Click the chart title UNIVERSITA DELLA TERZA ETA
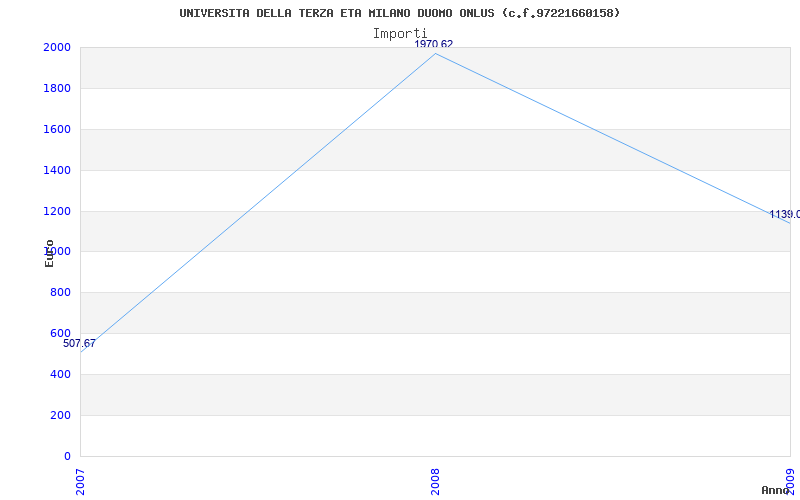 click(399, 13)
